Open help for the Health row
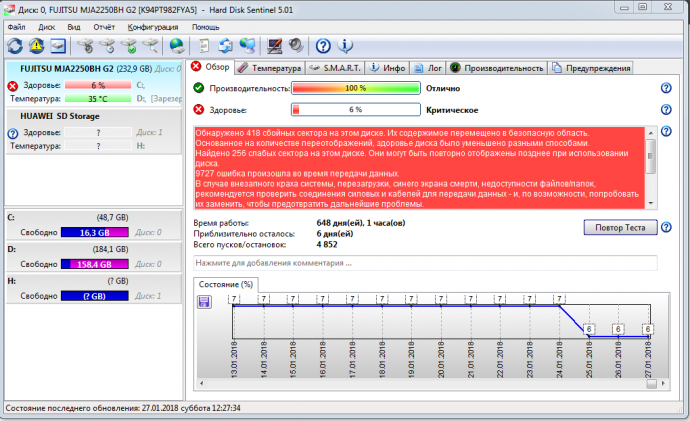The width and height of the screenshot is (690, 421). click(666, 110)
